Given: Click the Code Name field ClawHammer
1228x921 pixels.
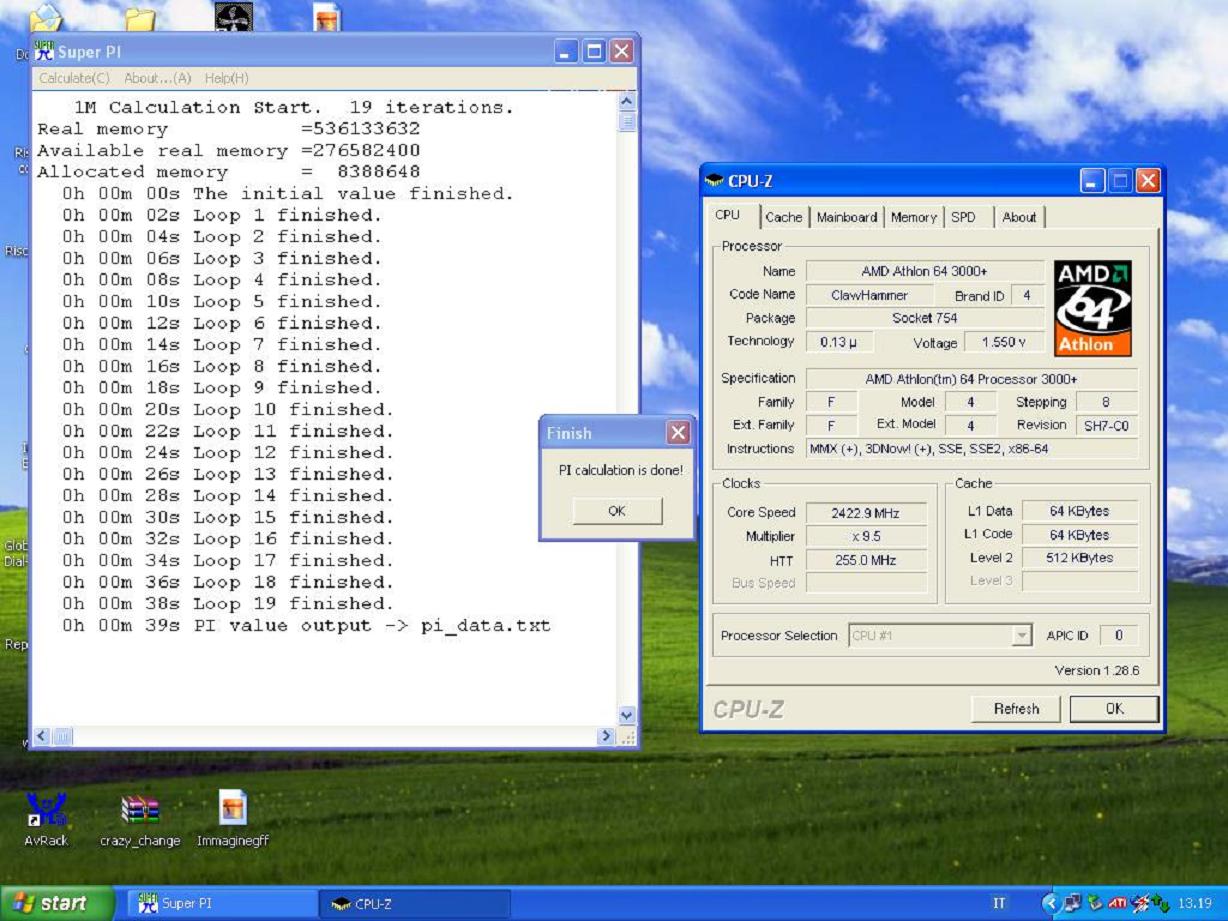Looking at the screenshot, I should click(x=869, y=295).
